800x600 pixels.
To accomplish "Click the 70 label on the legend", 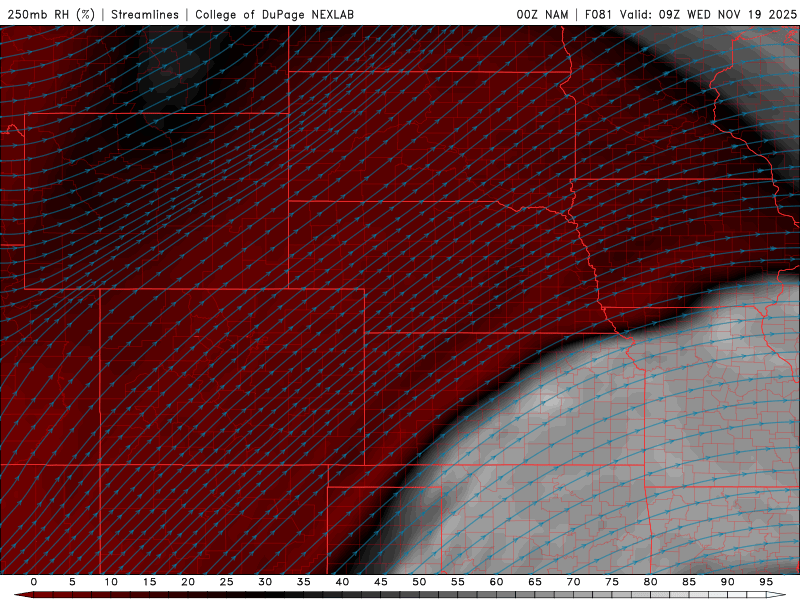I will (x=573, y=582).
